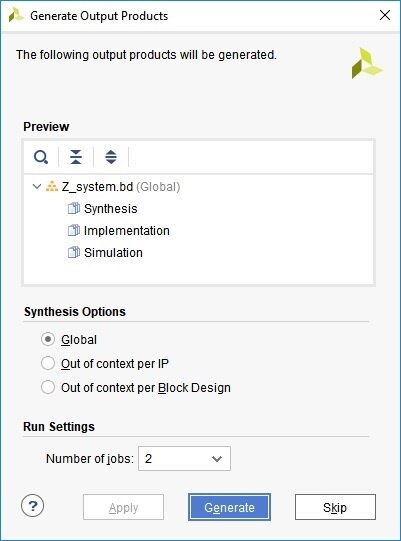The image size is (401, 541).
Task: Select the Implementation tree item
Action: [127, 230]
